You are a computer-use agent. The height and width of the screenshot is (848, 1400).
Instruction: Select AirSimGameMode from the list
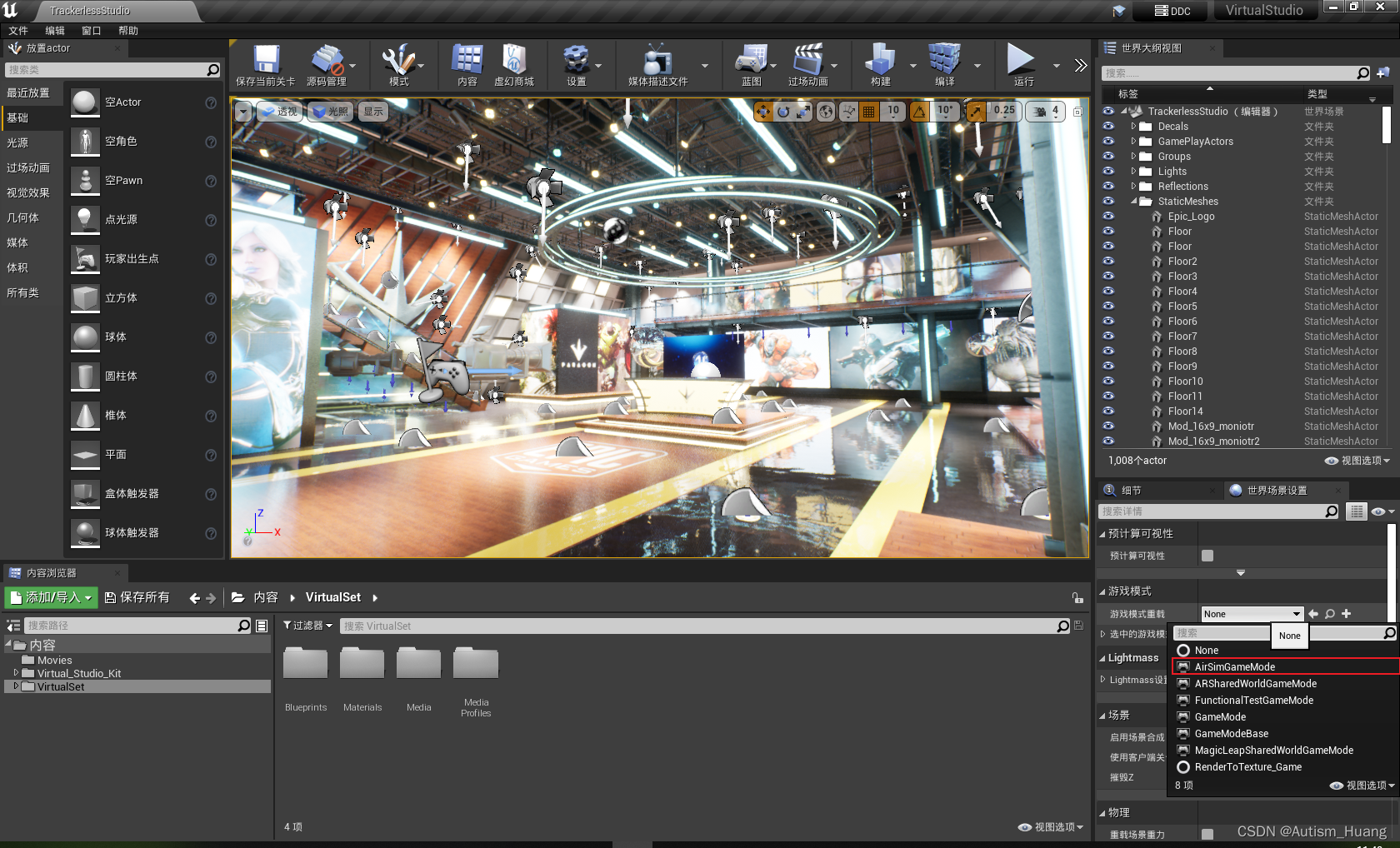point(1234,667)
